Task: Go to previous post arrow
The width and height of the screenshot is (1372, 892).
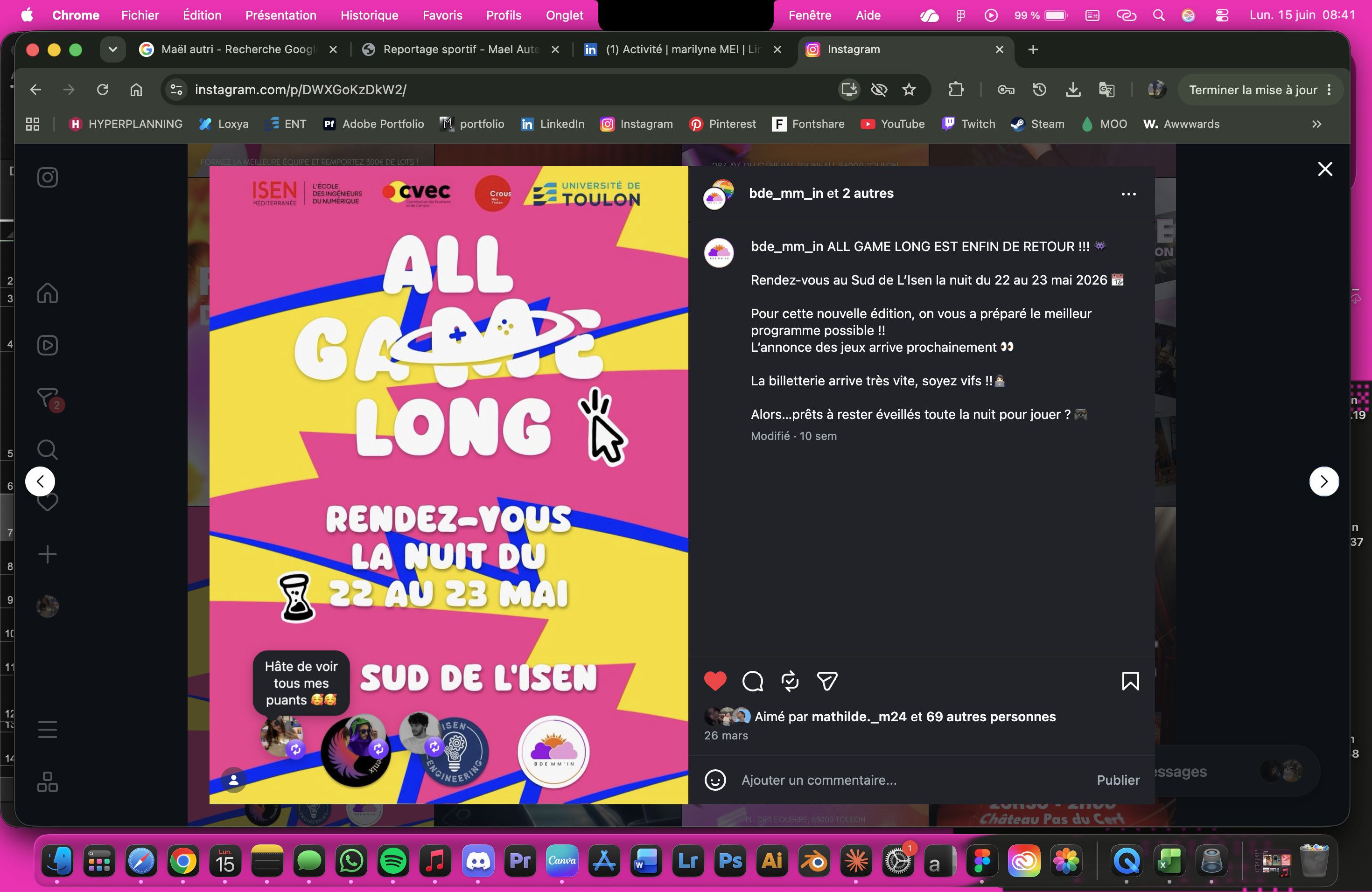Action: pyautogui.click(x=40, y=481)
